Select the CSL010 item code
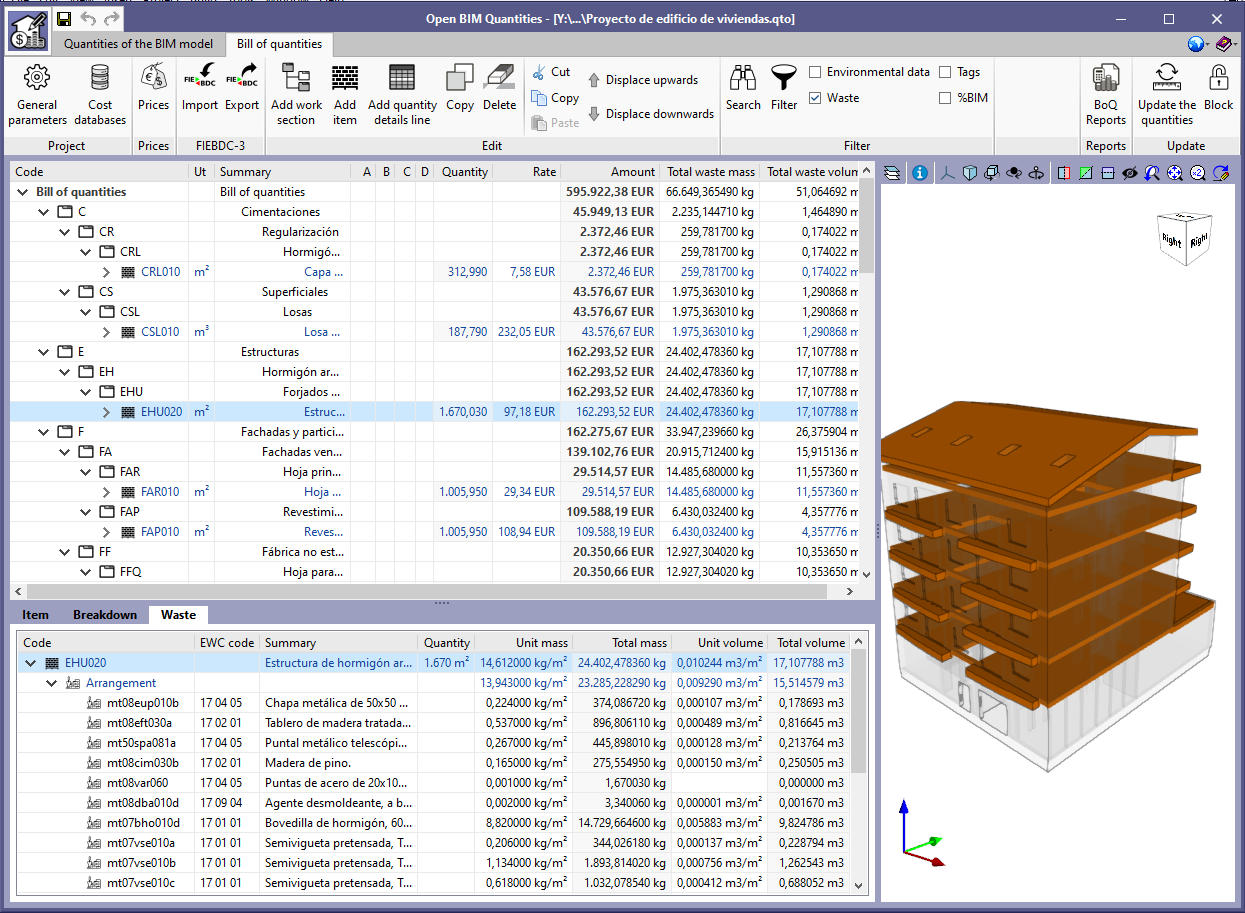The height and width of the screenshot is (913, 1245). (160, 332)
